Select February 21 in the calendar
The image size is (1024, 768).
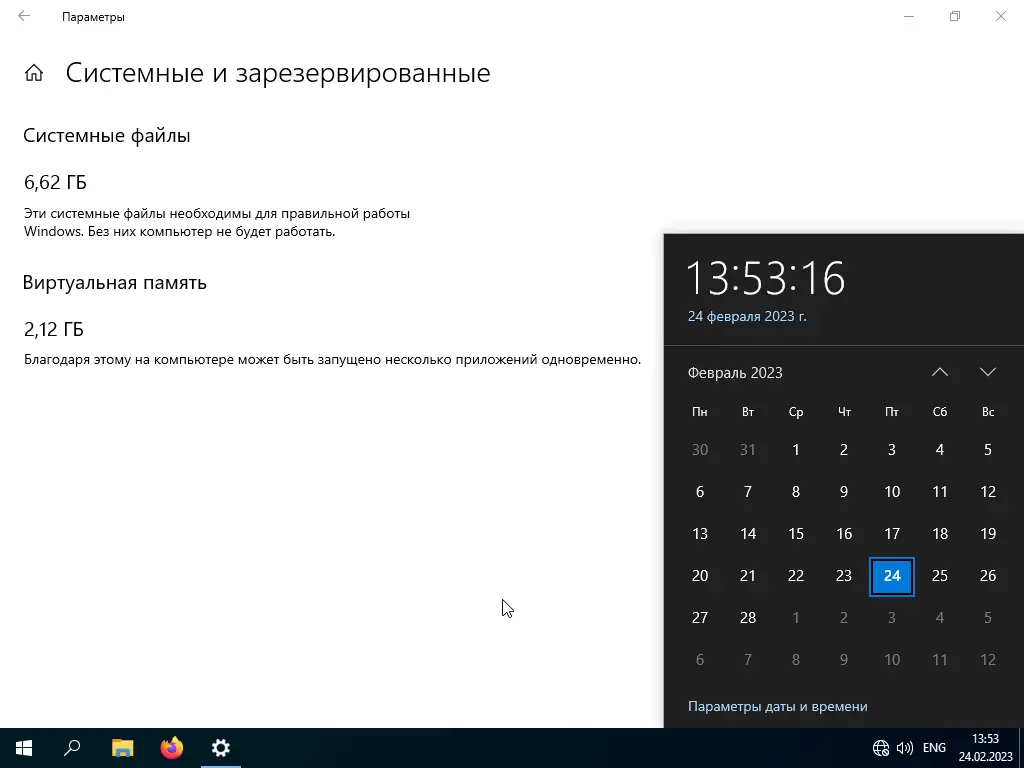tap(748, 576)
